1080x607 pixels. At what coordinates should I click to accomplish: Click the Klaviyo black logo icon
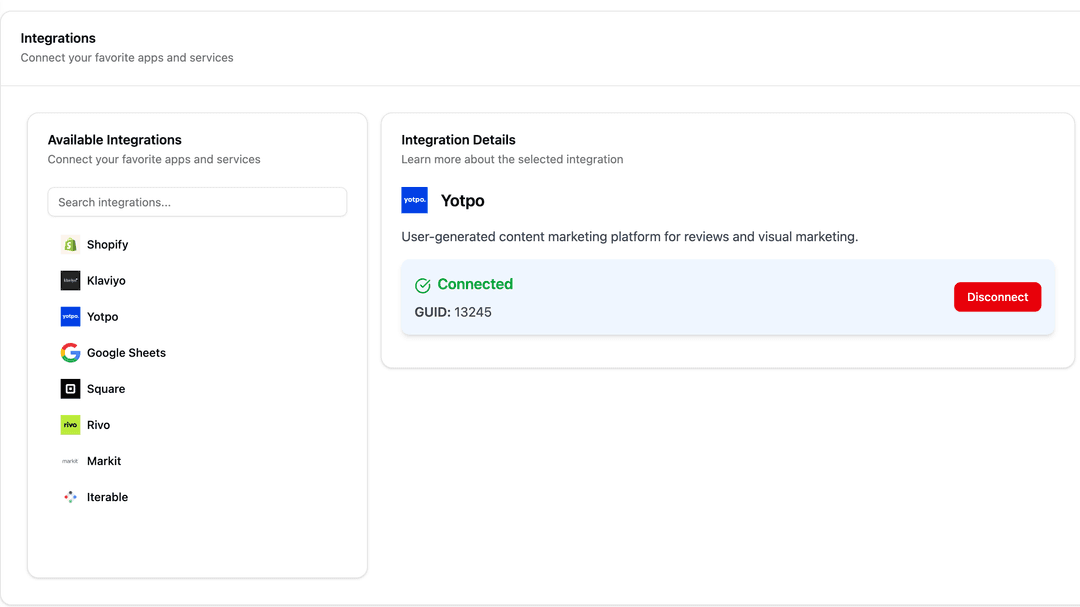click(70, 281)
